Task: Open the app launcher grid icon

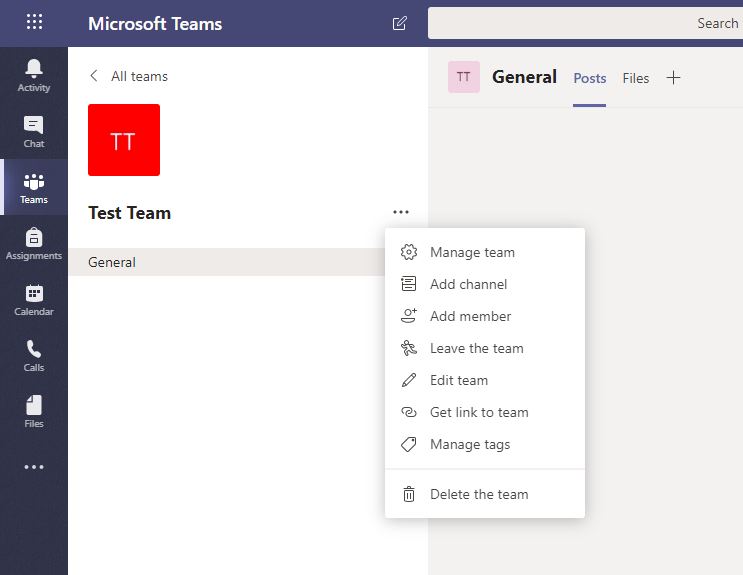Action: pyautogui.click(x=34, y=22)
